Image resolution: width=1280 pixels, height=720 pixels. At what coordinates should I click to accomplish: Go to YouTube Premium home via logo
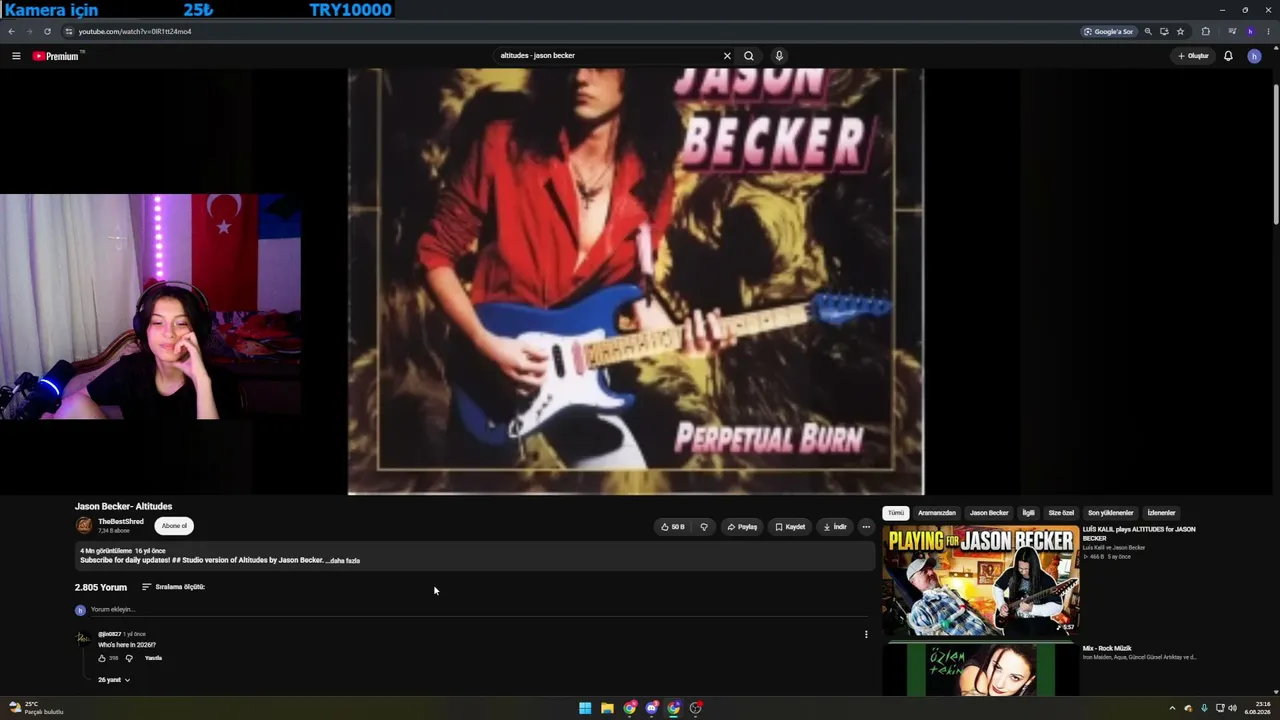coord(55,56)
